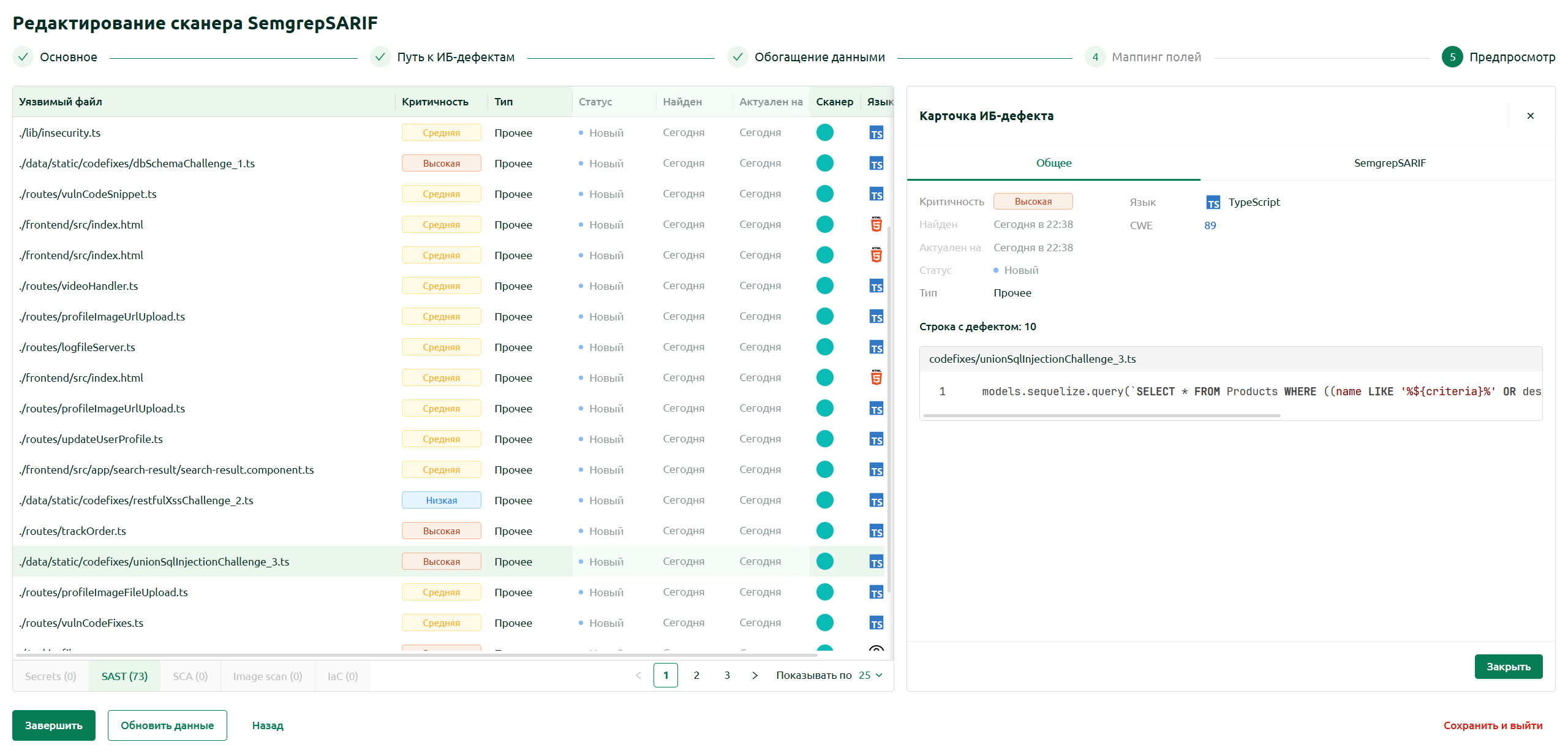
Task: Switch to SCA (0) tab
Action: [190, 676]
